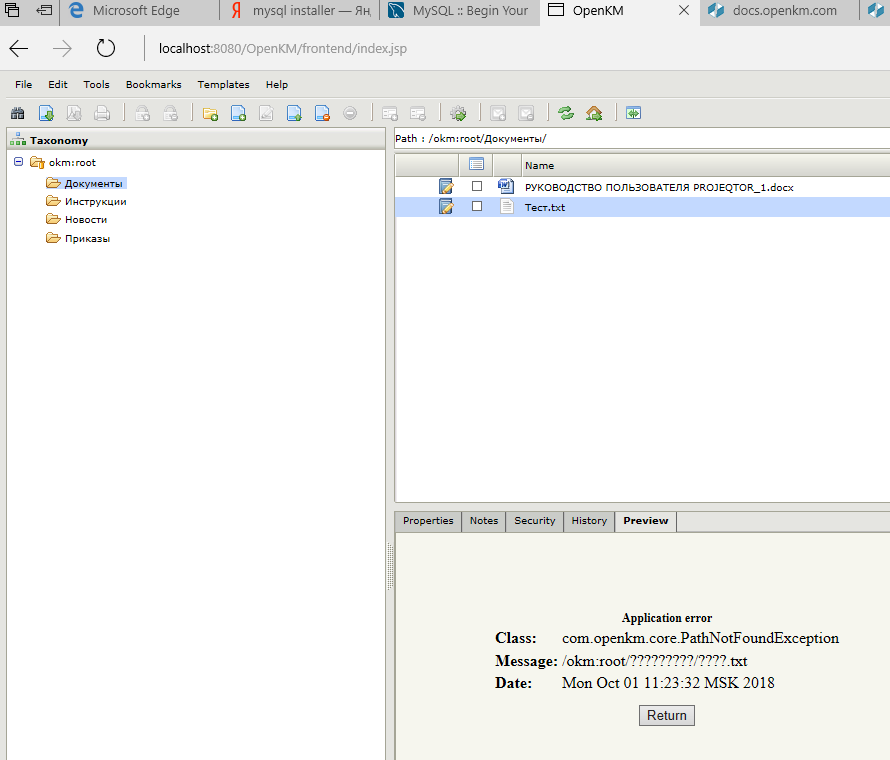890x760 pixels.
Task: Click the binoculars Find toolbar icon
Action: (17, 113)
